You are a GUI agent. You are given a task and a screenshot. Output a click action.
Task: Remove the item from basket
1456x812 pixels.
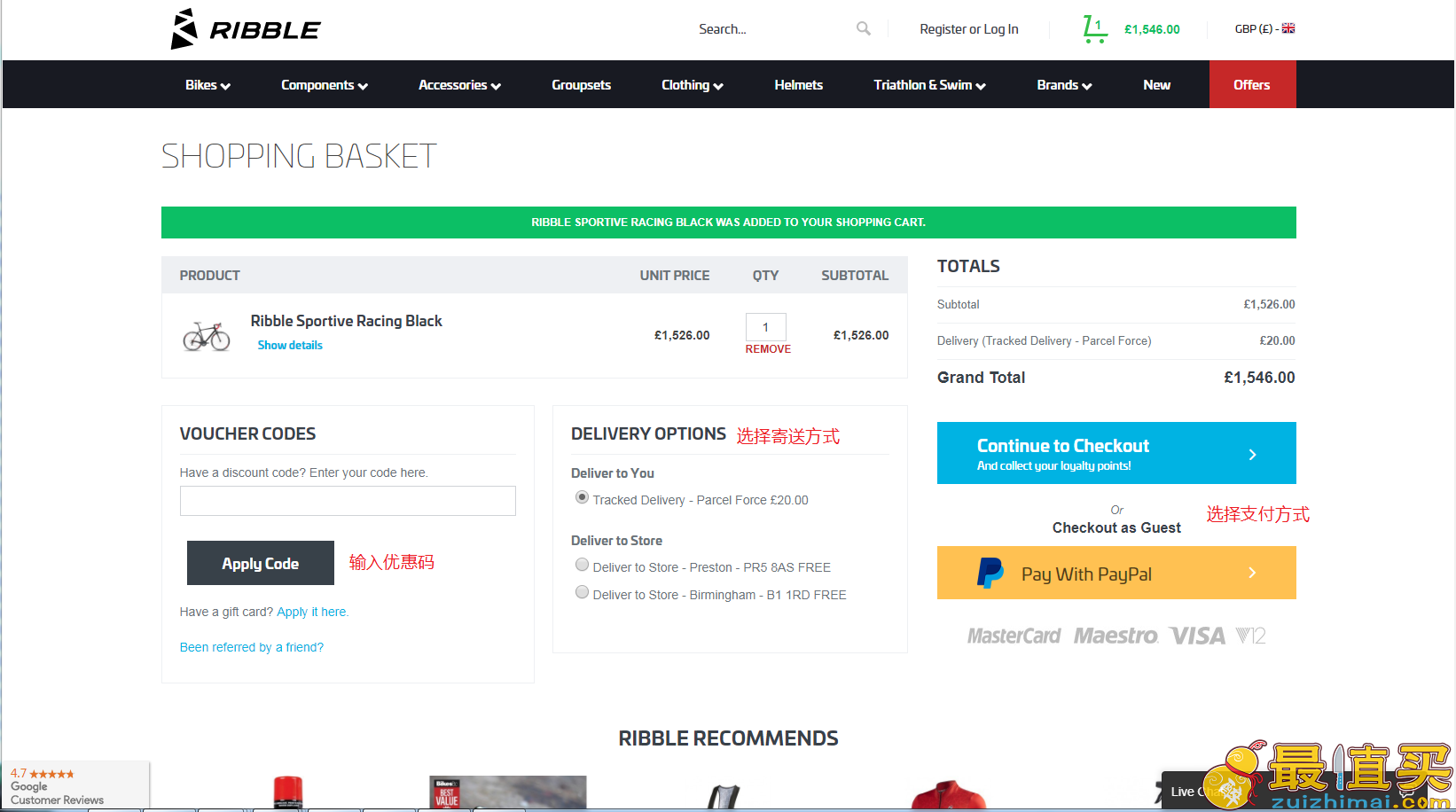(x=768, y=349)
